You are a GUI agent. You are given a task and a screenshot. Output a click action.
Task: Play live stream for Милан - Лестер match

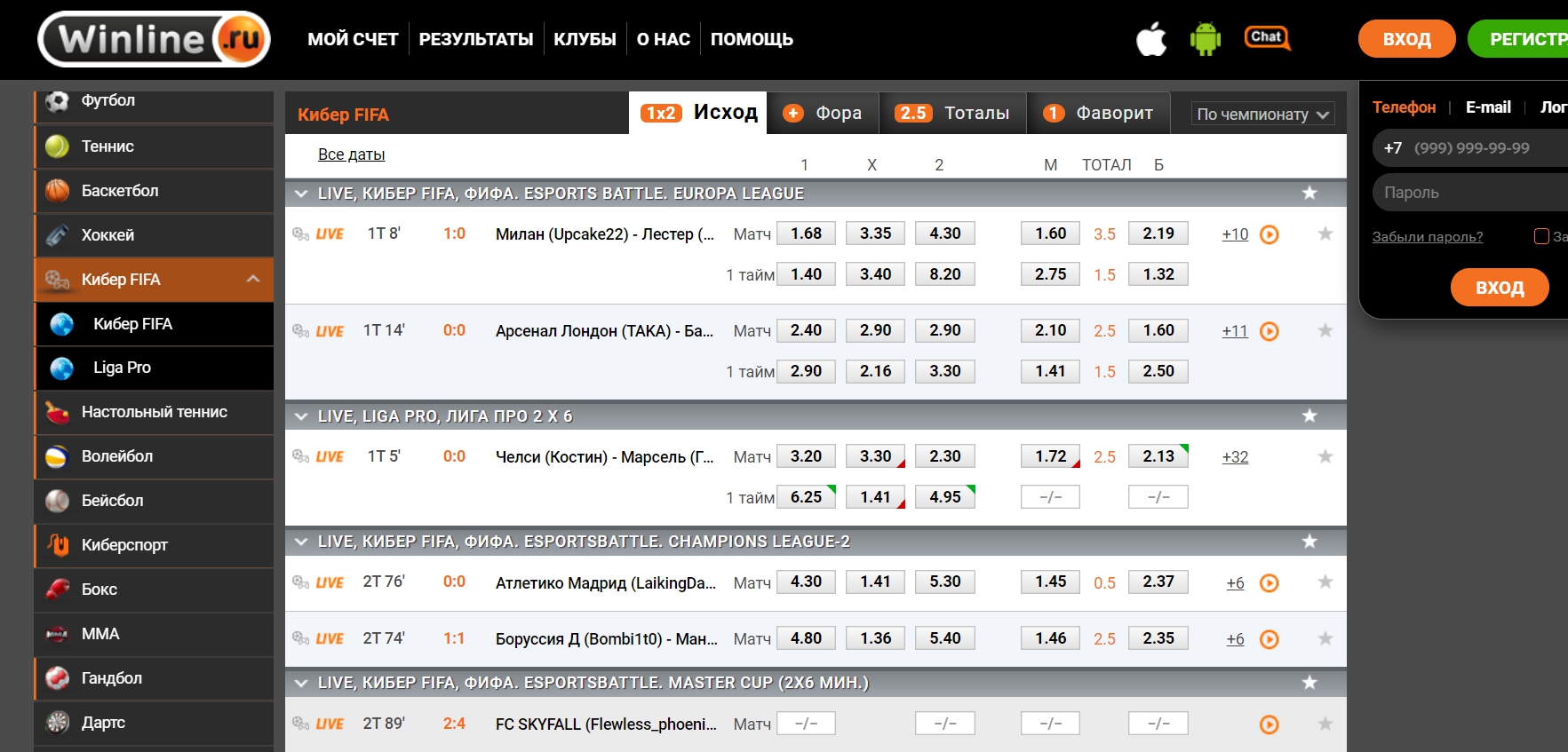(x=1270, y=234)
